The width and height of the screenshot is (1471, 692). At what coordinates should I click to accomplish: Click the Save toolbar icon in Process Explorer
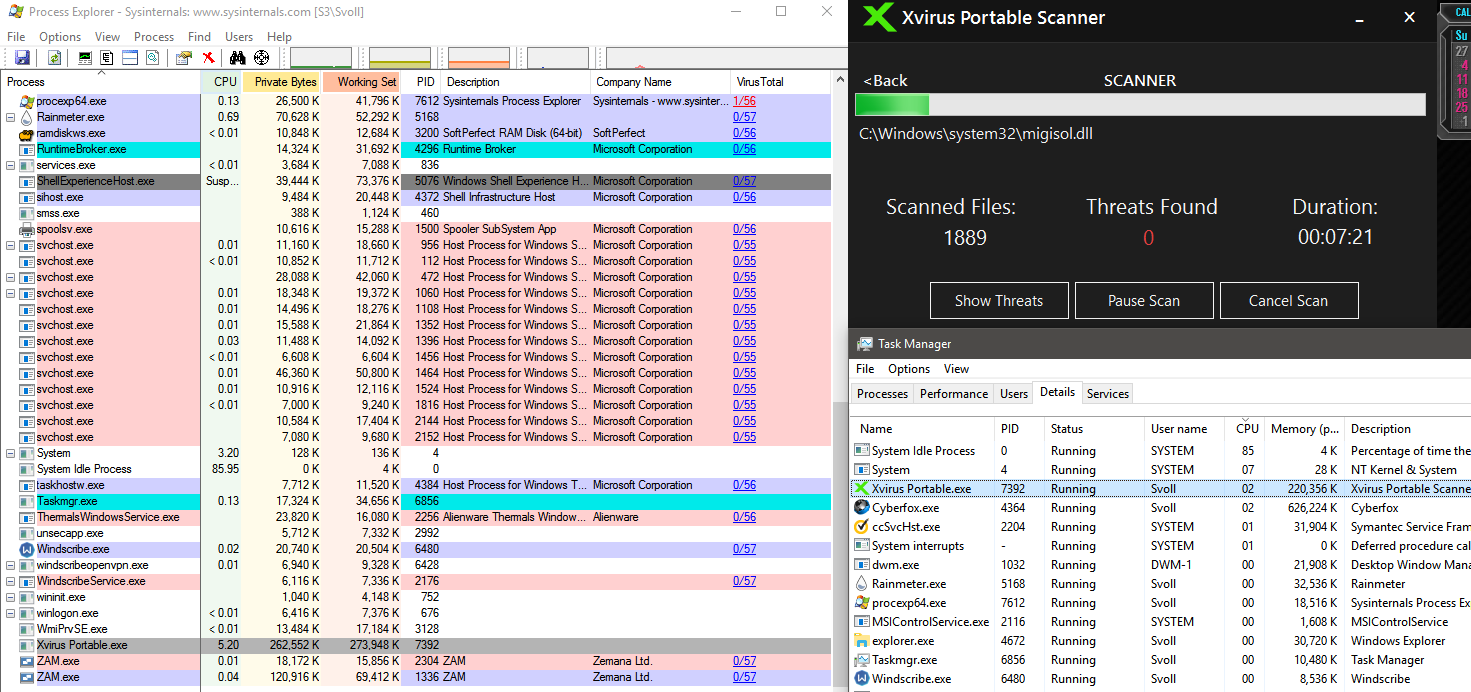[x=22, y=58]
